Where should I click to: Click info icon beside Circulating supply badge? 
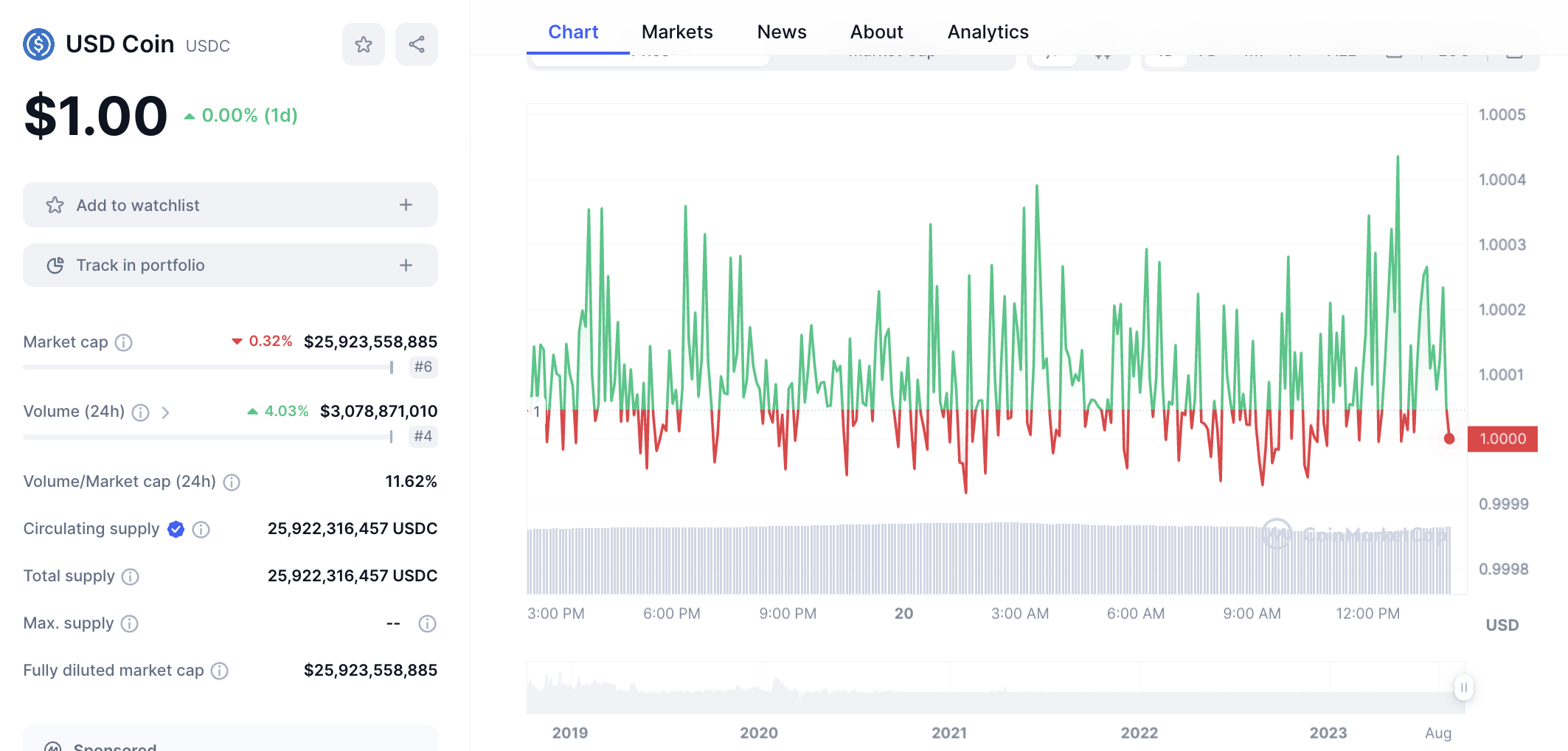201,530
